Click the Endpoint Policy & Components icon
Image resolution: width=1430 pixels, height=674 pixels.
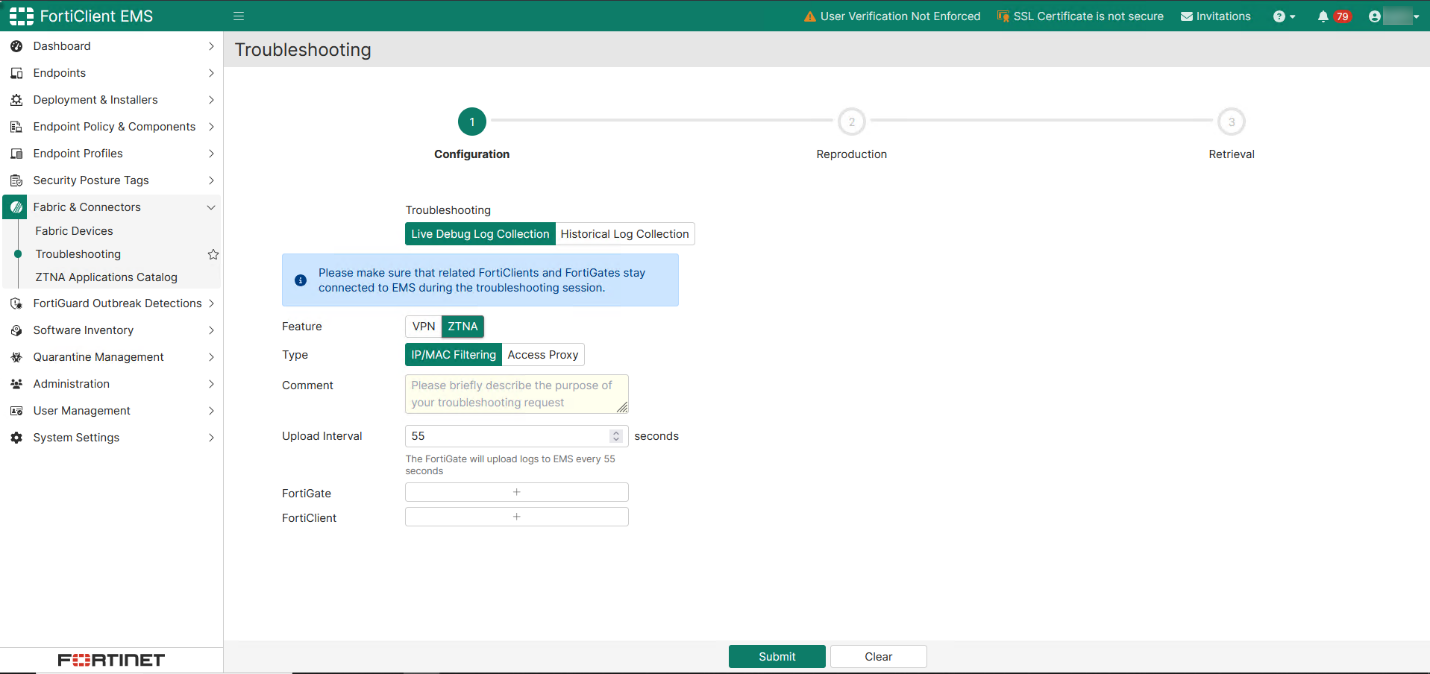pyautogui.click(x=16, y=127)
